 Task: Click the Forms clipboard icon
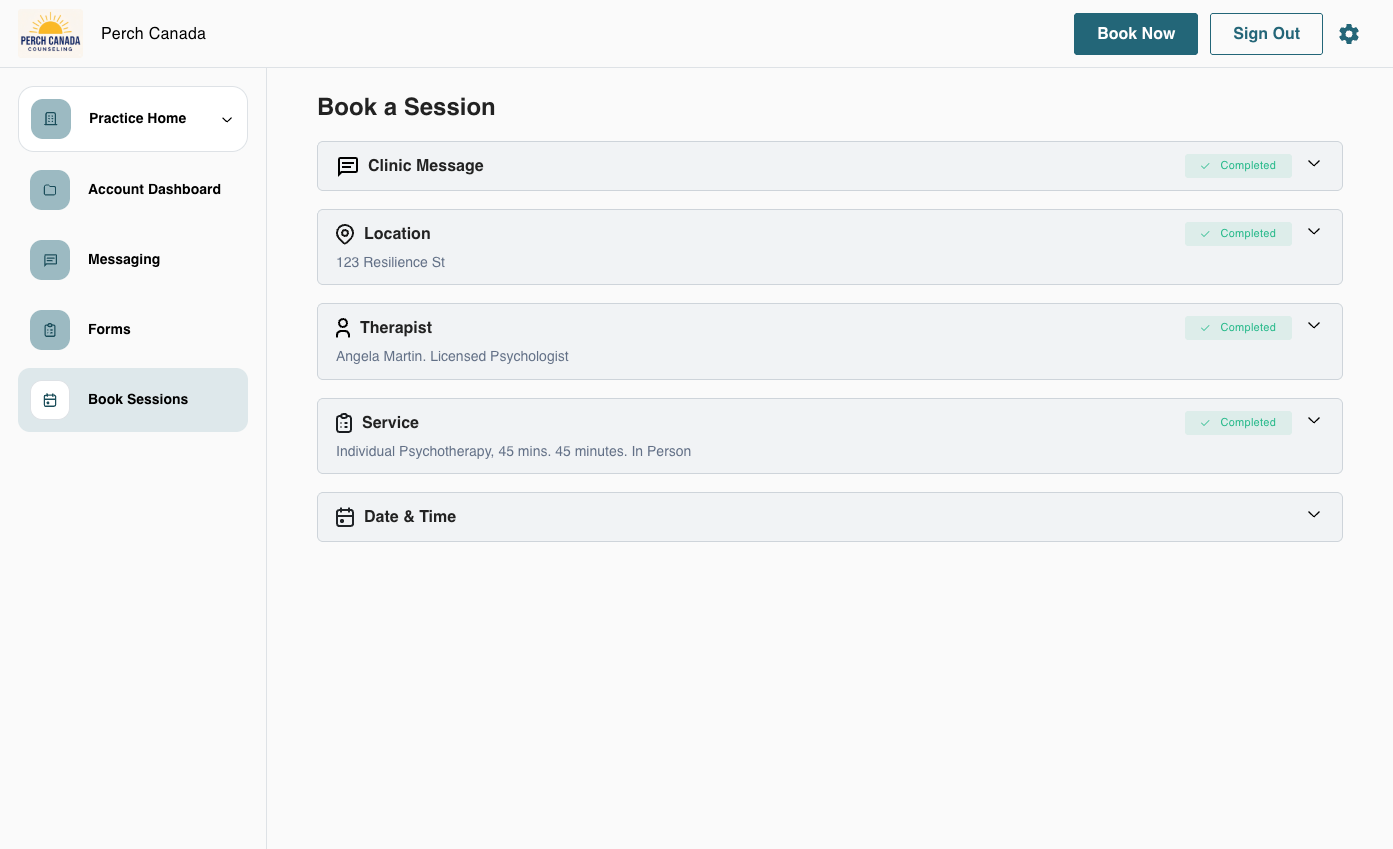point(50,330)
